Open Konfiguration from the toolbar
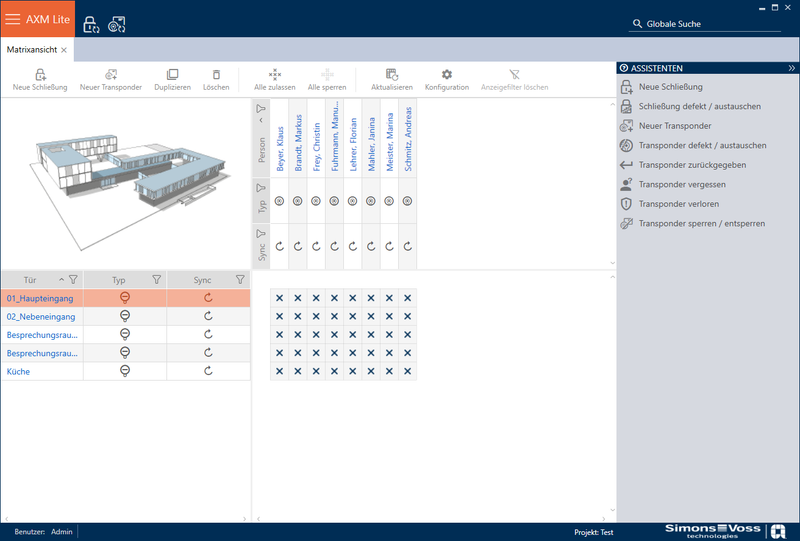The height and width of the screenshot is (541, 800). click(x=447, y=80)
